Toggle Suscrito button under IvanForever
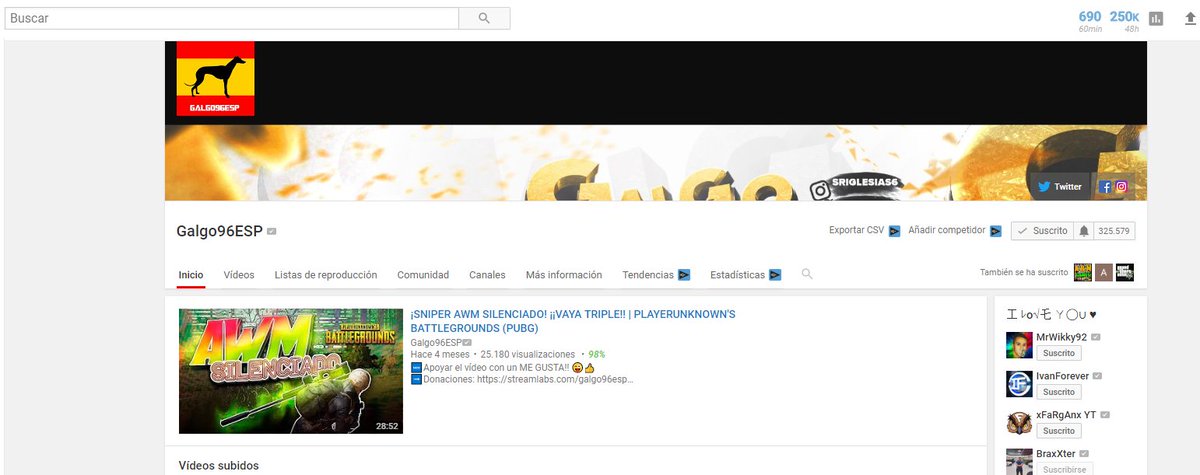1200x475 pixels. pyautogui.click(x=1058, y=392)
